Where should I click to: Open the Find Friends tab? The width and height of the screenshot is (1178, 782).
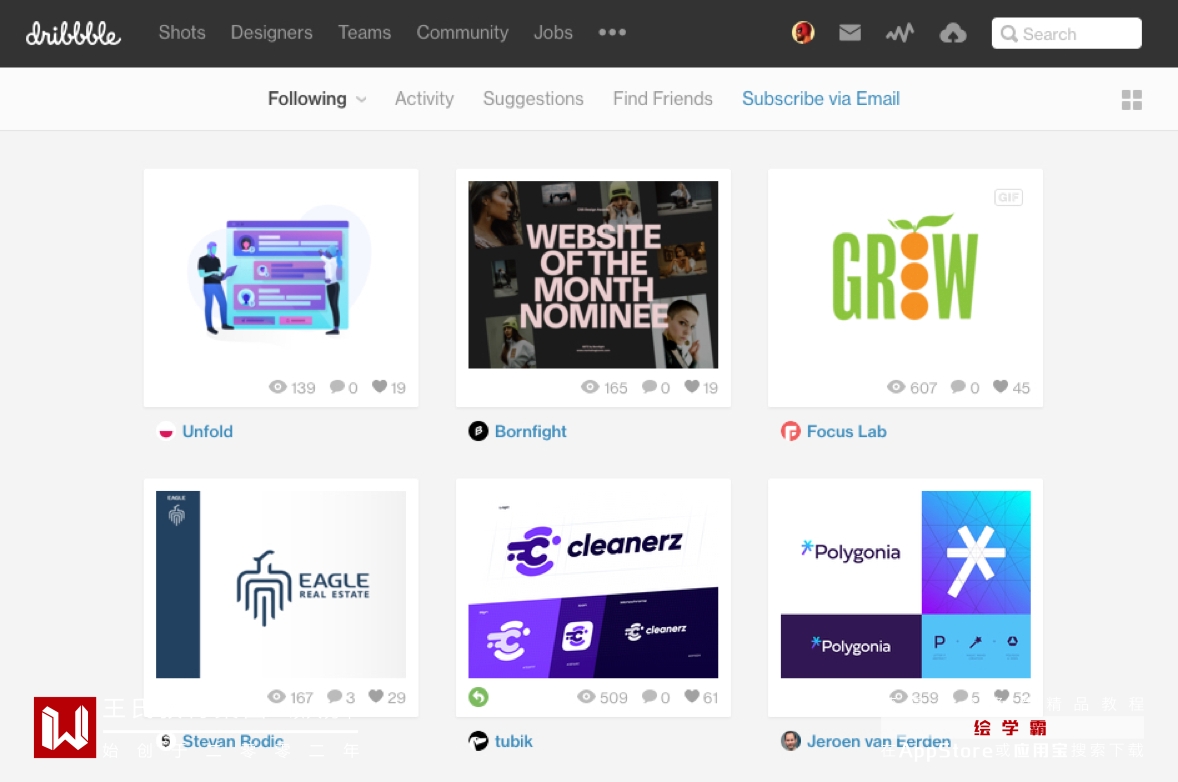663,99
